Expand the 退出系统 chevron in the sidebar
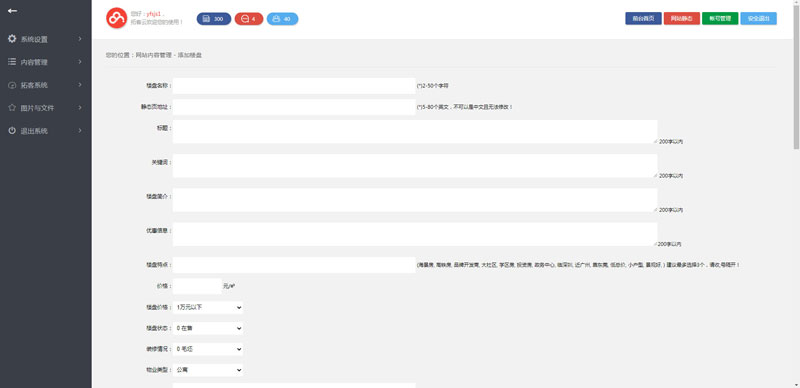The width and height of the screenshot is (800, 388). [x=80, y=131]
